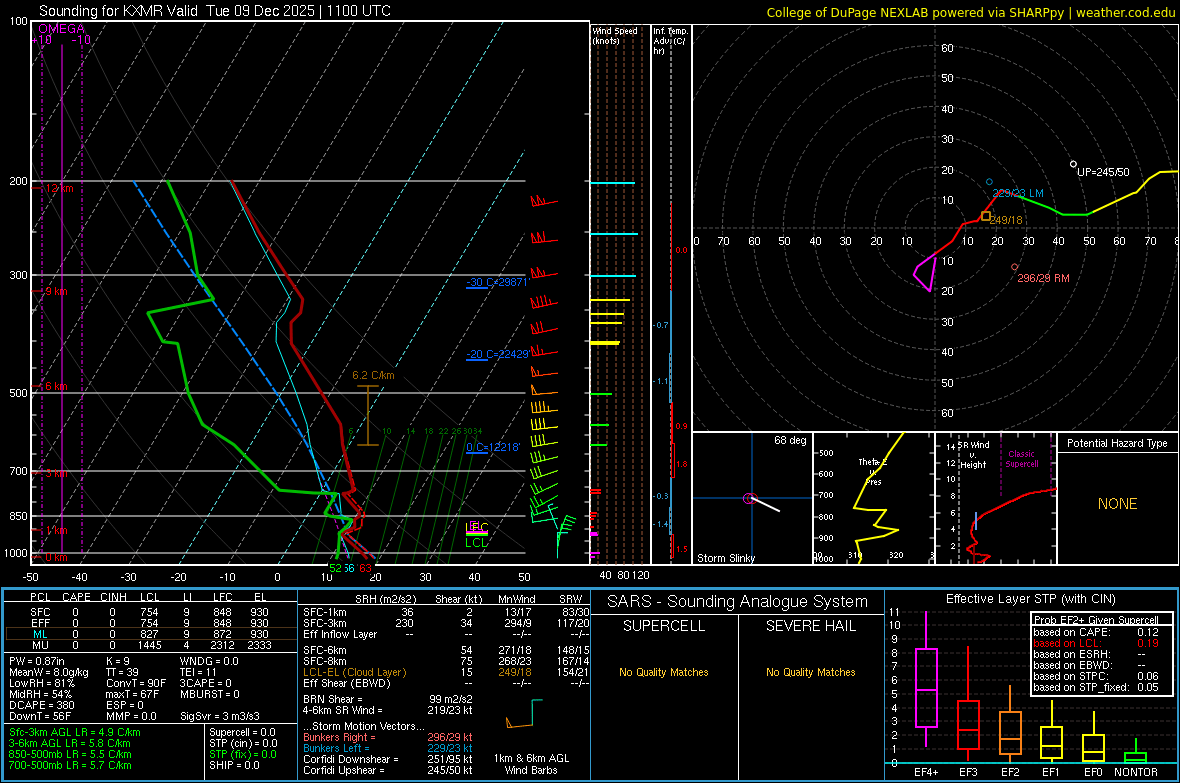Image resolution: width=1180 pixels, height=783 pixels.
Task: Click the Theta-E v. Pres inset label
Action: [873, 471]
